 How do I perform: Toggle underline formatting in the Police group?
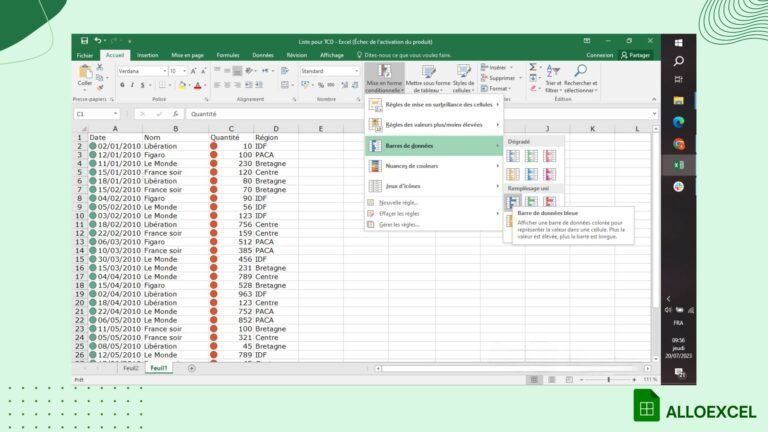click(x=143, y=85)
